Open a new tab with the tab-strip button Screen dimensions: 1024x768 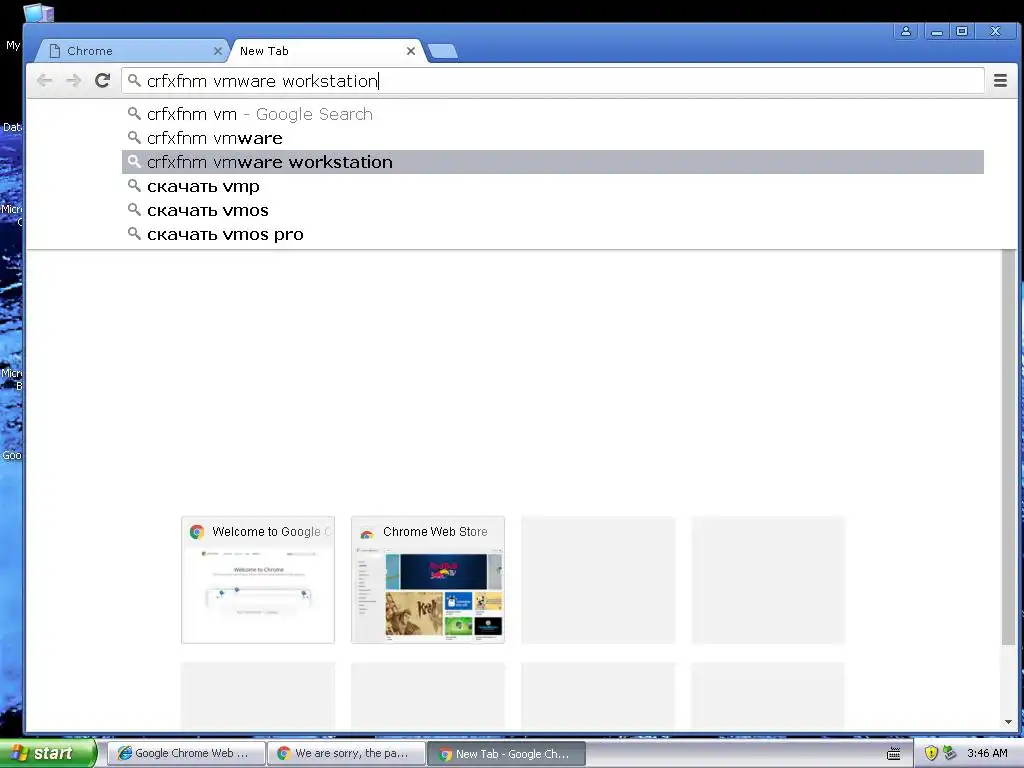point(443,52)
